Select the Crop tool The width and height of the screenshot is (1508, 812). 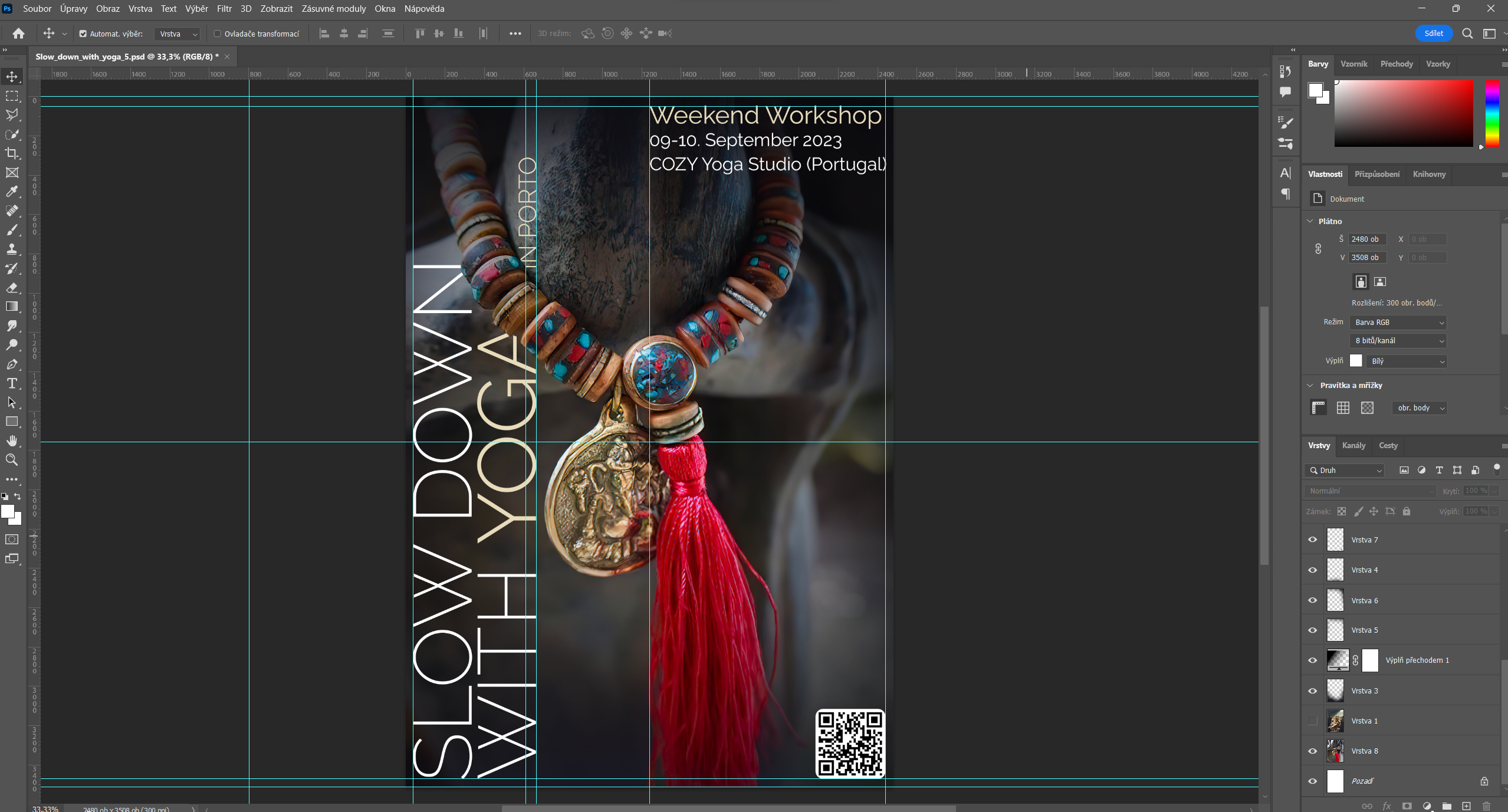click(x=12, y=153)
